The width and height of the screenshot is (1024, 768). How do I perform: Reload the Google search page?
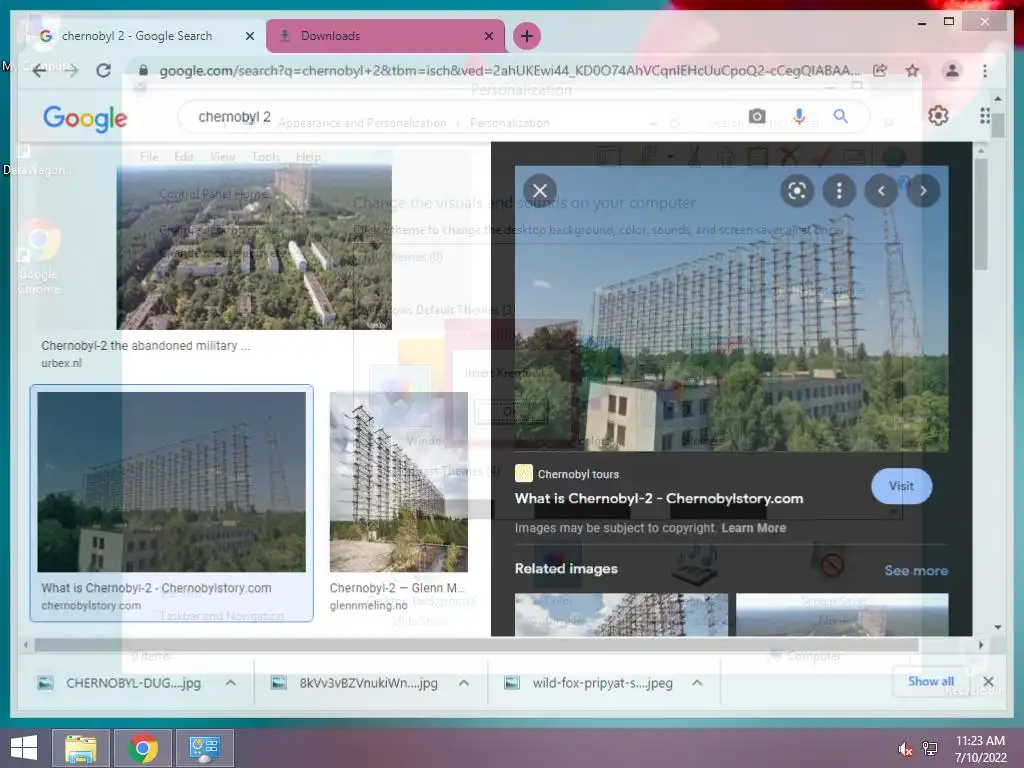point(103,71)
